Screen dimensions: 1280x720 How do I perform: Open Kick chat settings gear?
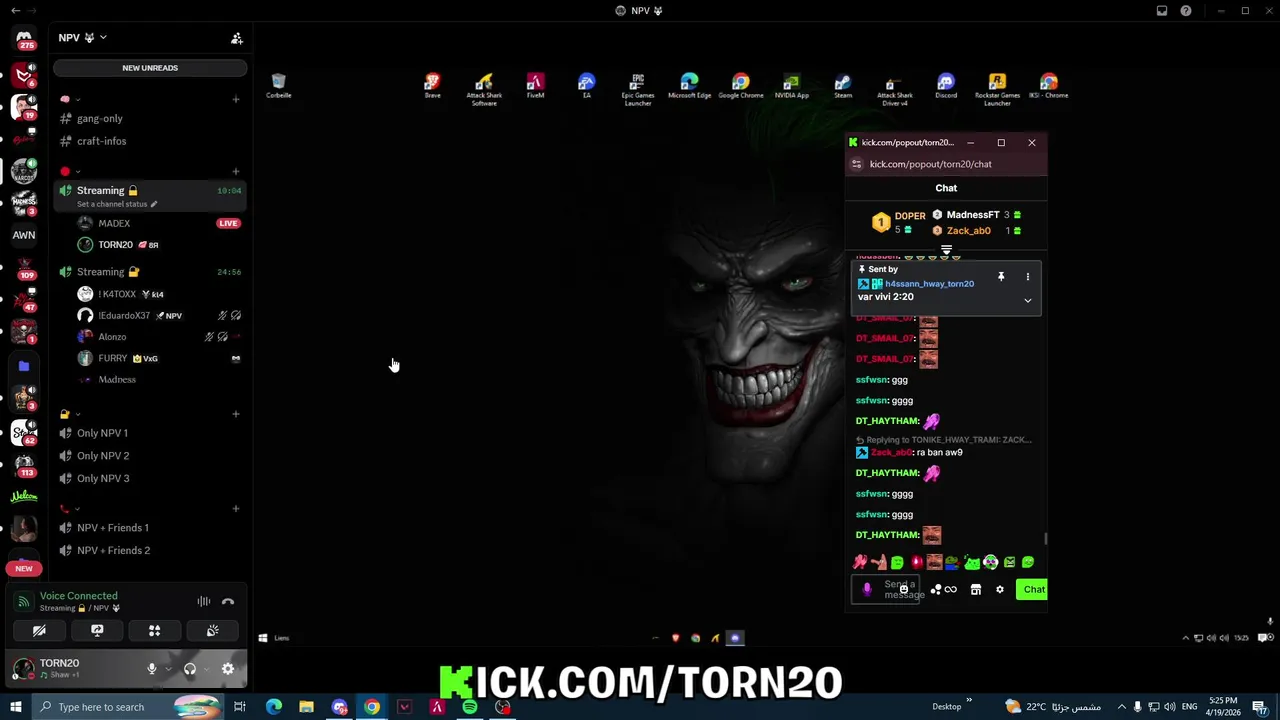coord(1000,590)
